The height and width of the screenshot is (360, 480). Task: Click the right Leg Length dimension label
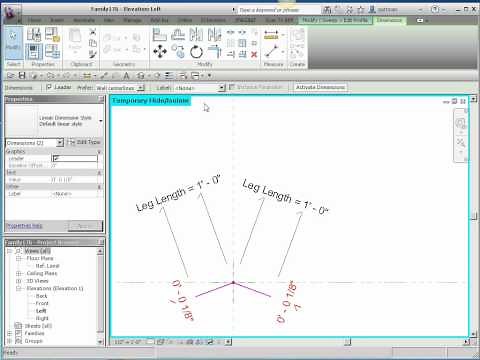[x=285, y=197]
